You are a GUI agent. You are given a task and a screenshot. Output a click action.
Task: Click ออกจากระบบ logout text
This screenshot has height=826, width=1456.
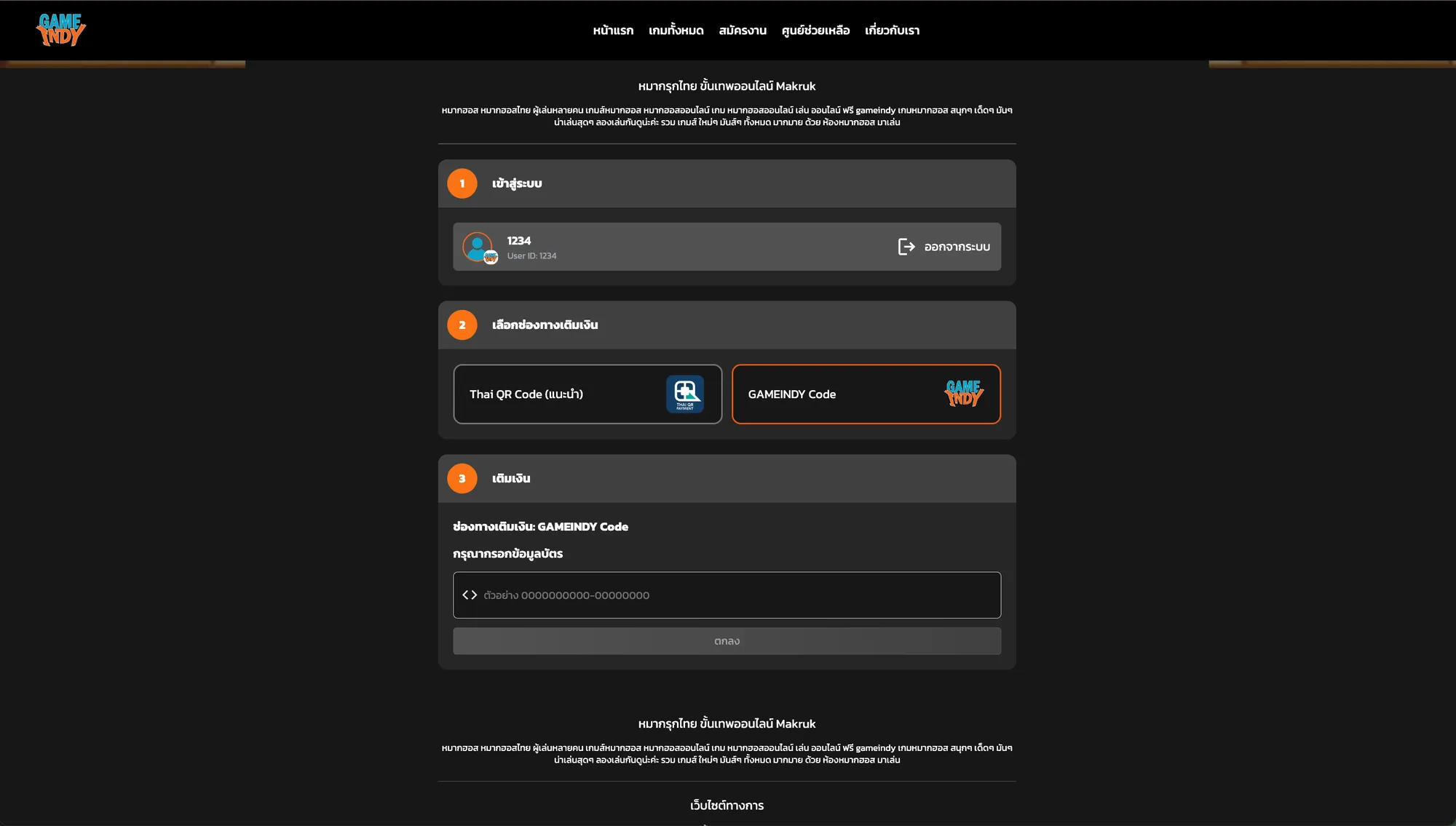(x=957, y=247)
